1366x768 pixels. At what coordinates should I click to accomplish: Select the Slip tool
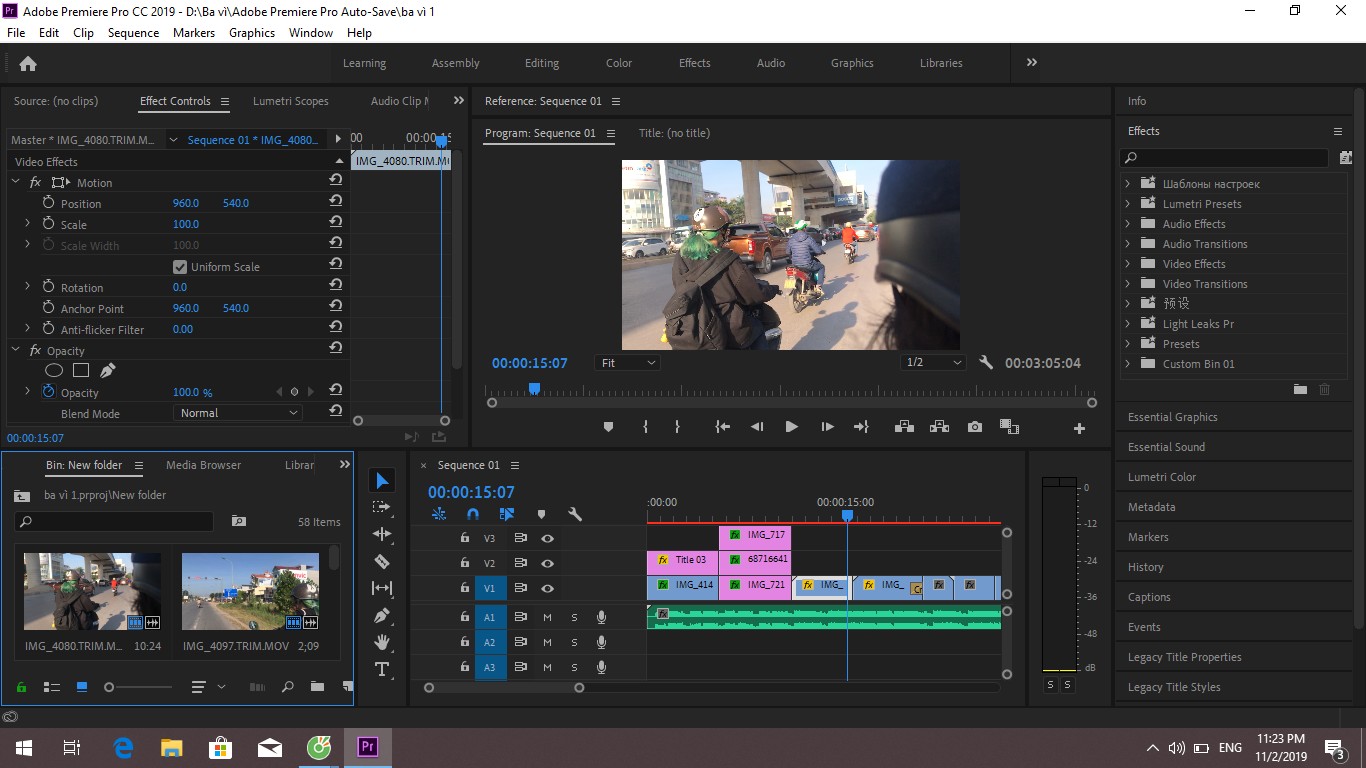pos(381,588)
